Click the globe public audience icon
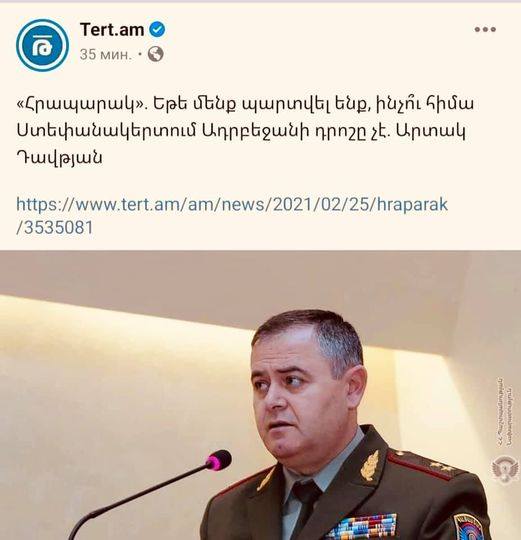The height and width of the screenshot is (540, 521). 156,54
